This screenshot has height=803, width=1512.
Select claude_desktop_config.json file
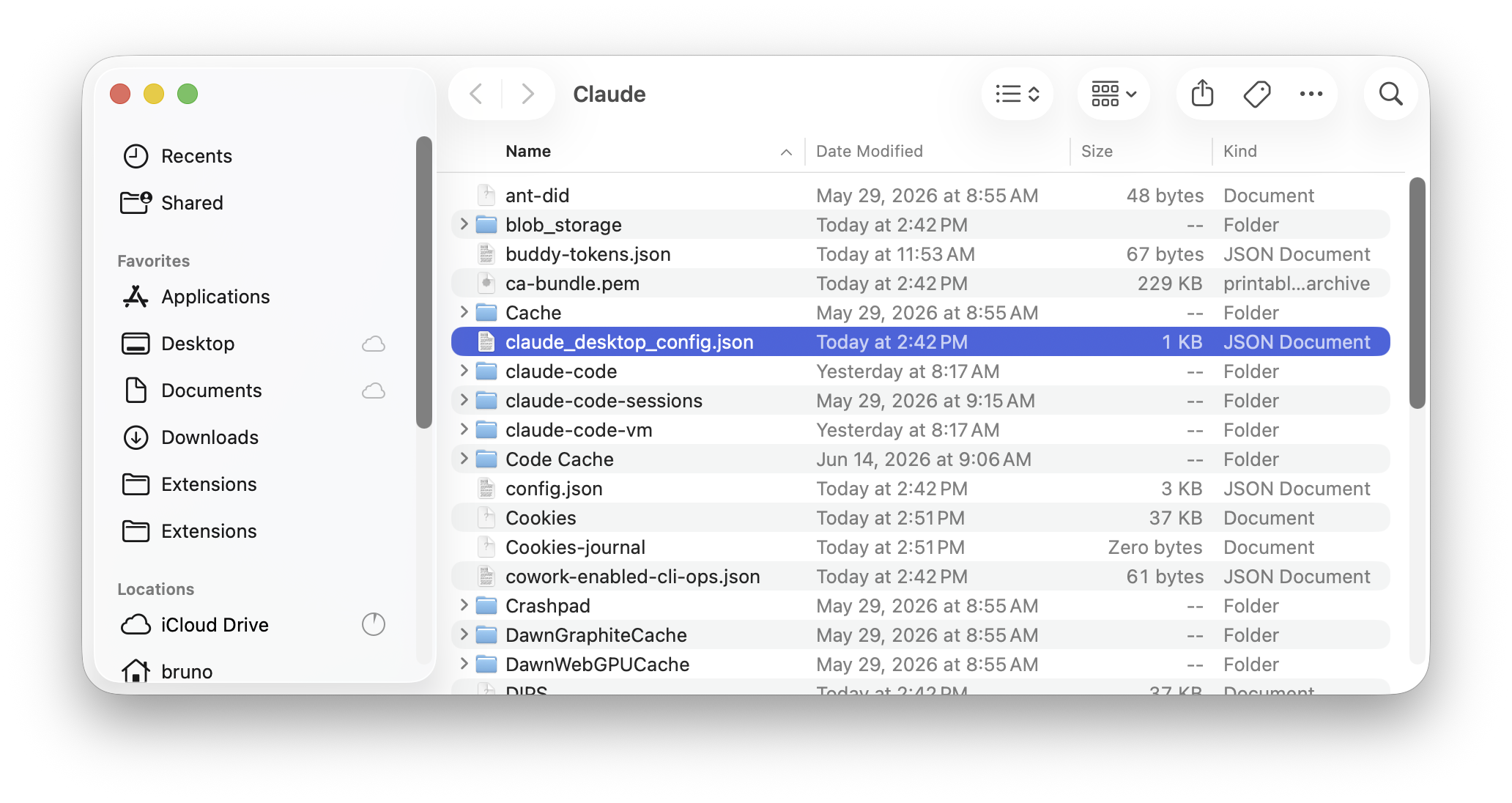[x=921, y=342]
